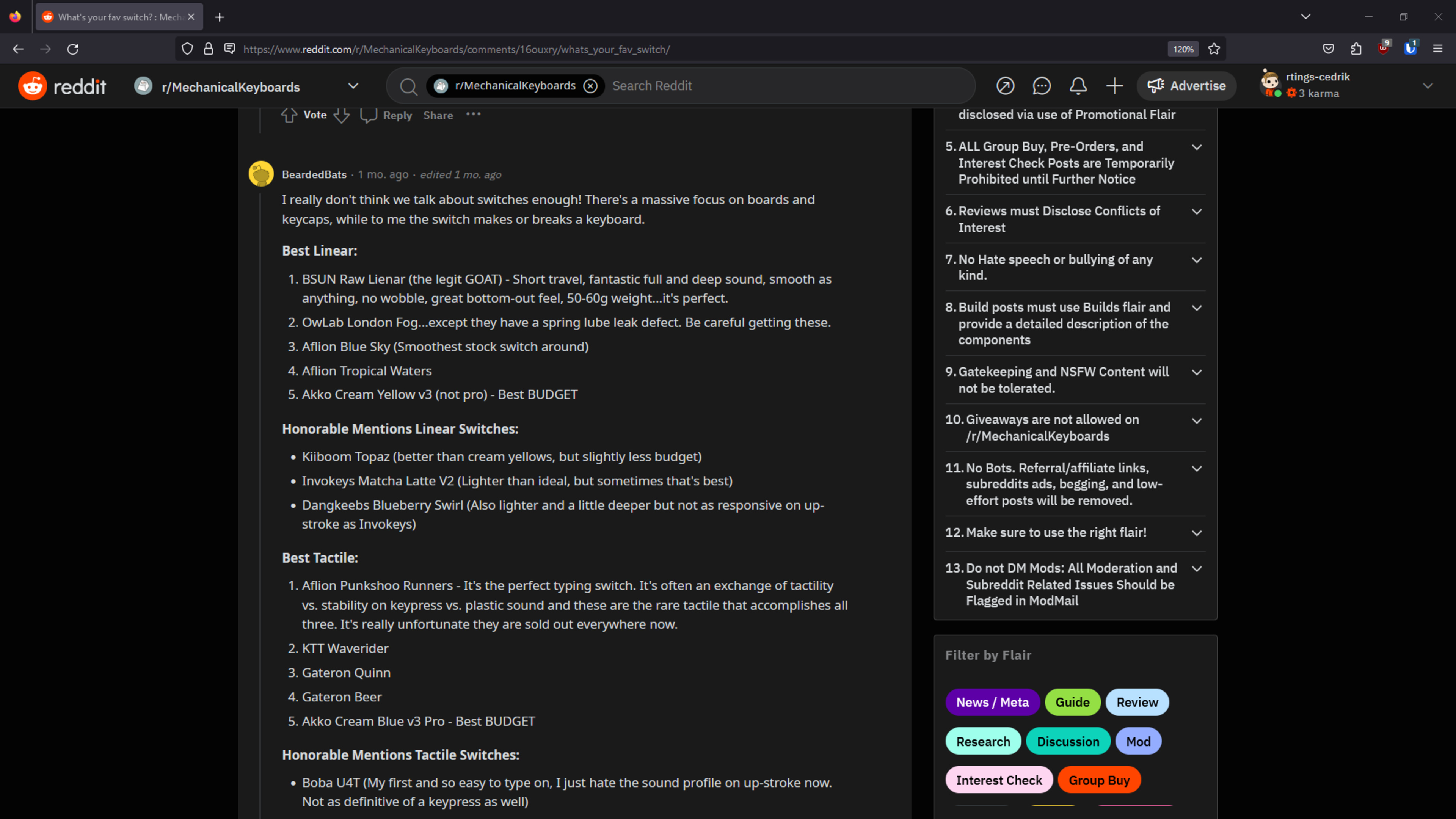
Task: Open the notifications bell
Action: 1078,86
